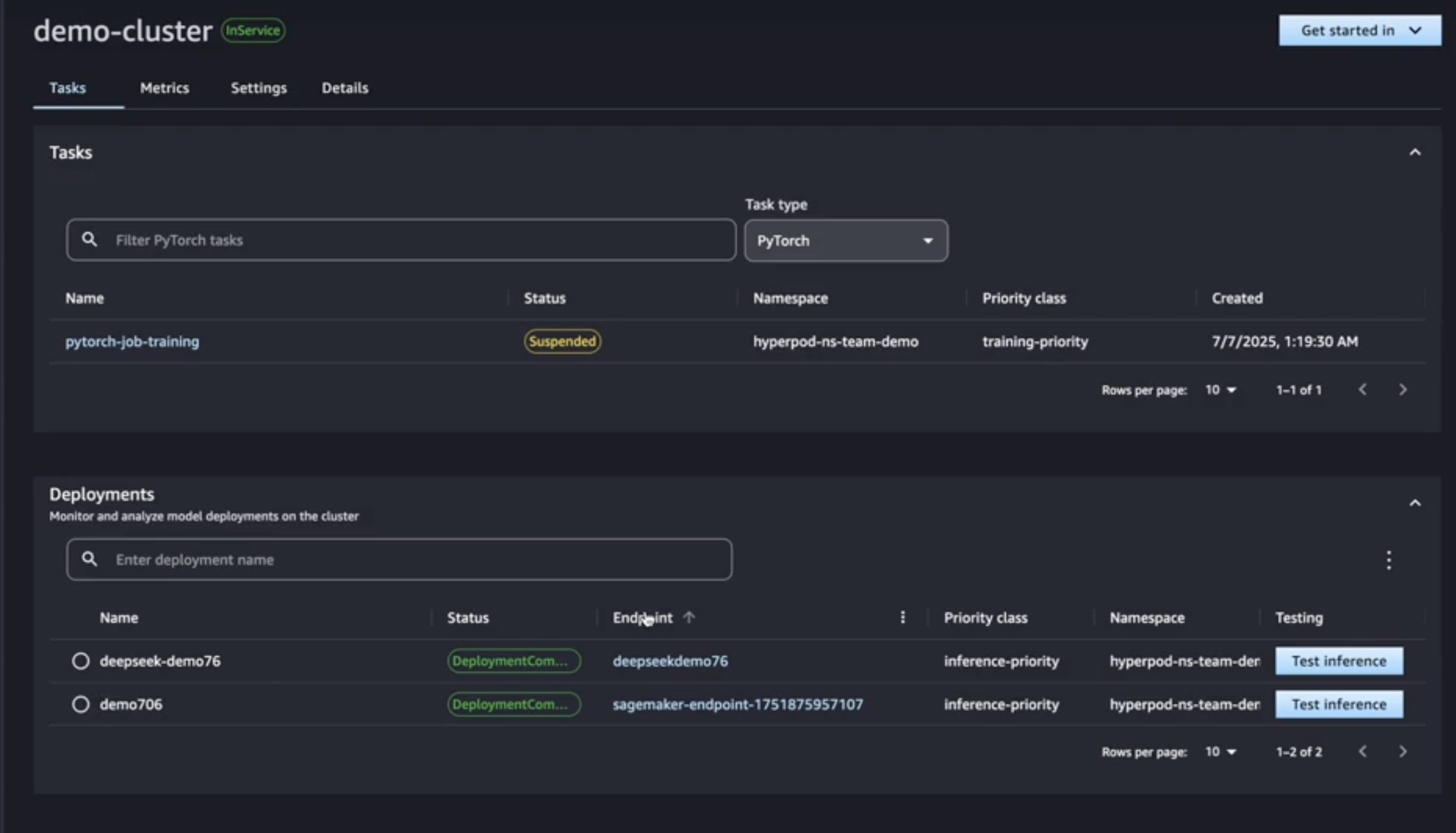Open the Endpoint column options menu
This screenshot has width=1456, height=833.
902,617
